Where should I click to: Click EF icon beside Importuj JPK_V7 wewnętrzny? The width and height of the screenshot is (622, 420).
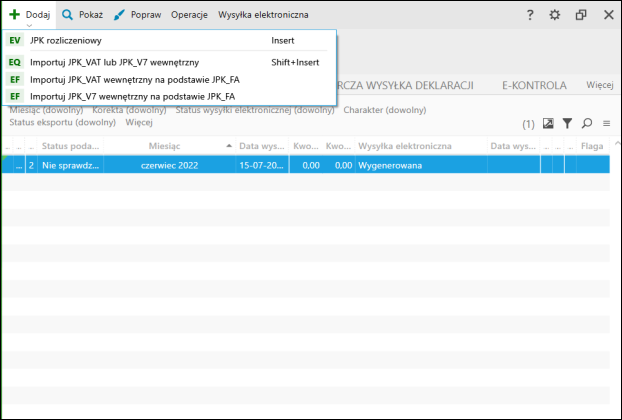point(15,96)
